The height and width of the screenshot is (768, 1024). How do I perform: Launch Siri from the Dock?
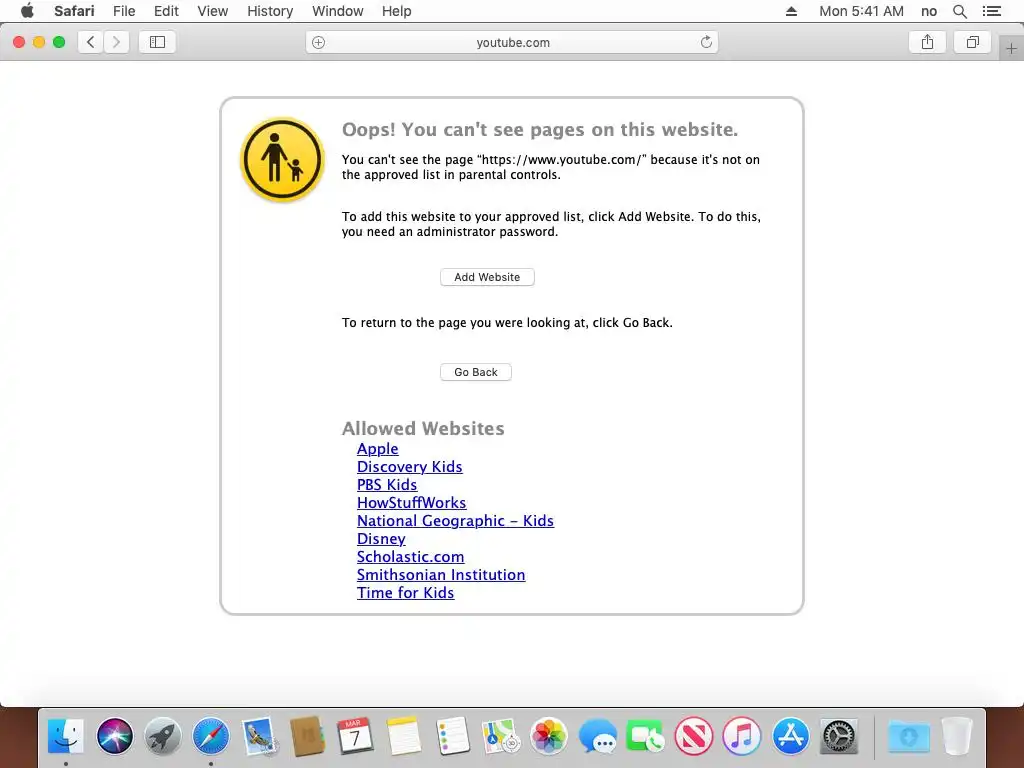tap(114, 736)
